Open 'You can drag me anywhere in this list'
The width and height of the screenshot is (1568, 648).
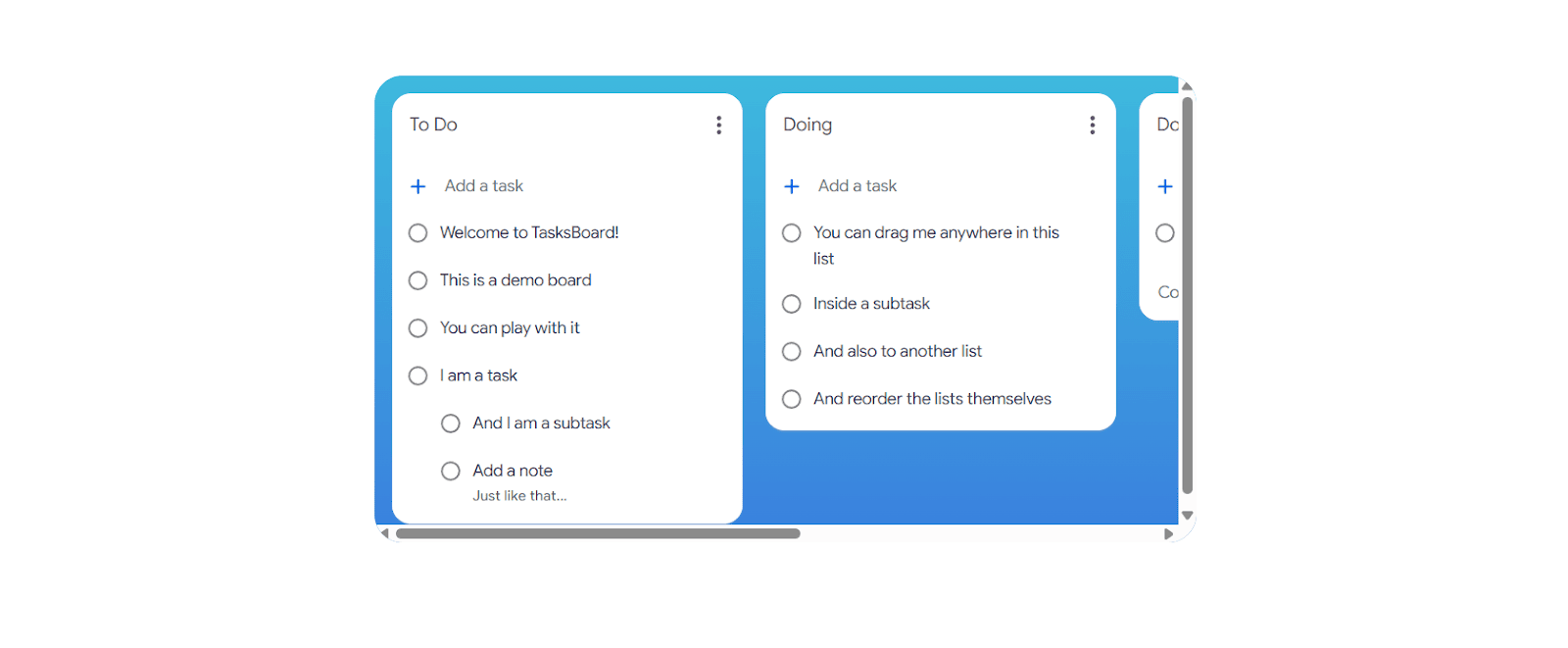tap(936, 245)
